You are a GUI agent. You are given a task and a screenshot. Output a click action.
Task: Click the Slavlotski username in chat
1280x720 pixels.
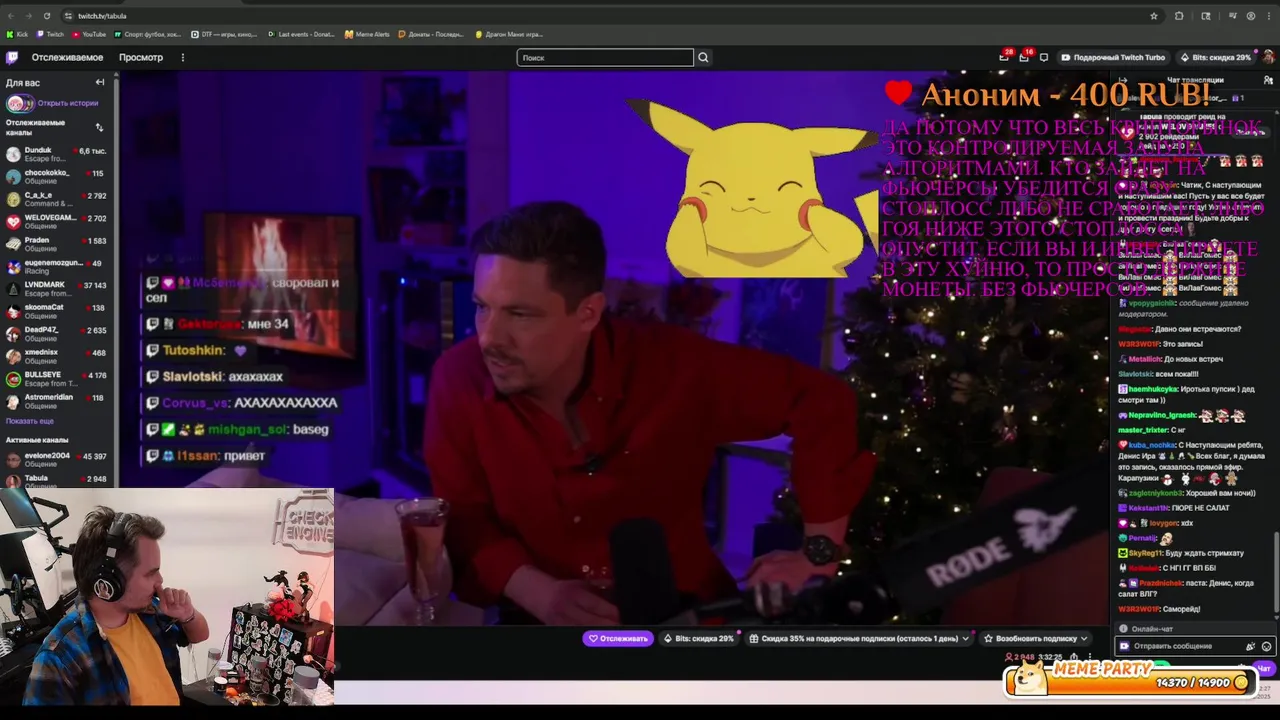(1136, 374)
